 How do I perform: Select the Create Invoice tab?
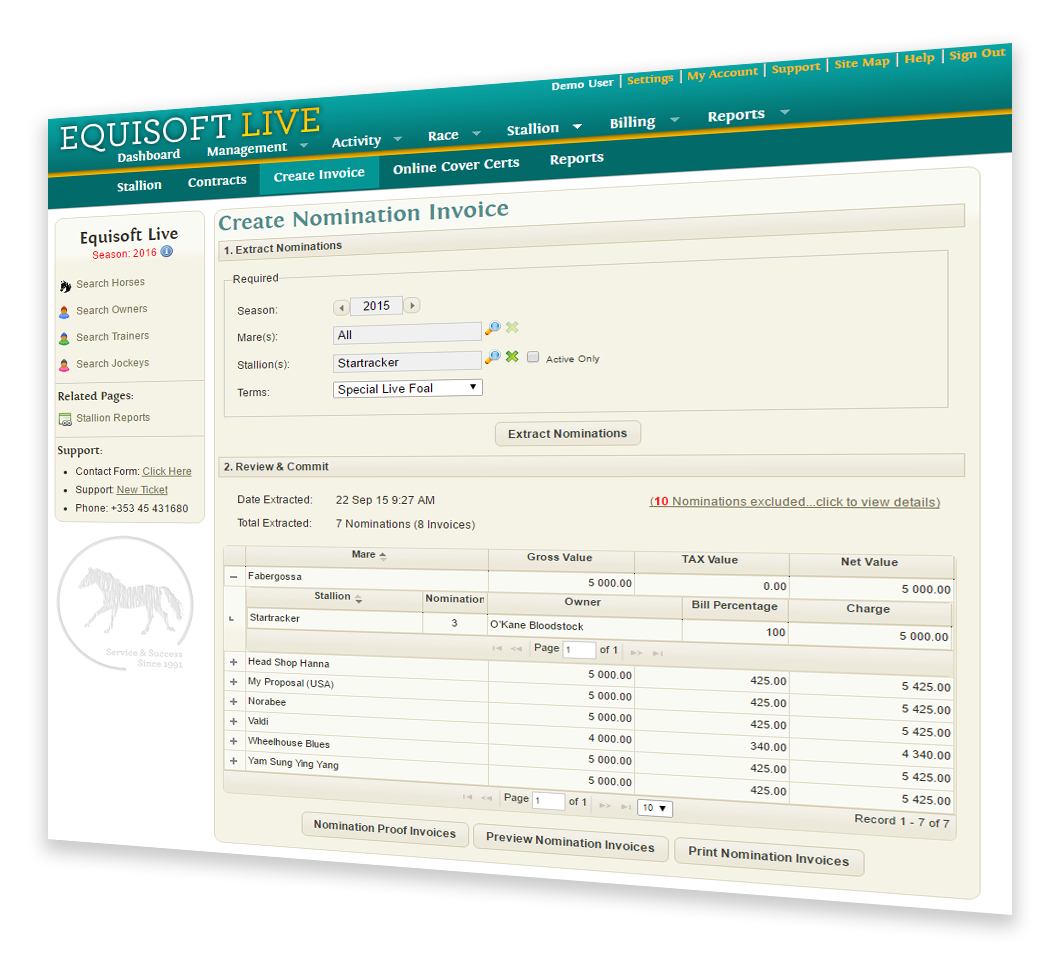pos(319,174)
